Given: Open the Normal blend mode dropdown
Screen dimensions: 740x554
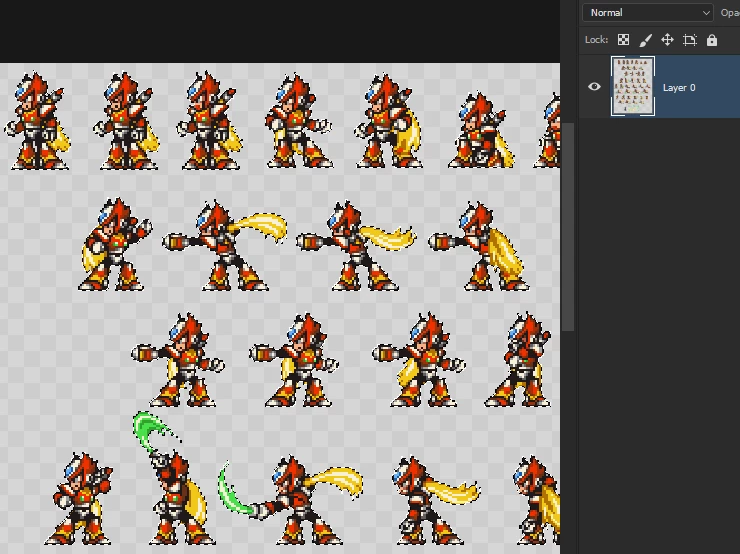Looking at the screenshot, I should pos(648,13).
